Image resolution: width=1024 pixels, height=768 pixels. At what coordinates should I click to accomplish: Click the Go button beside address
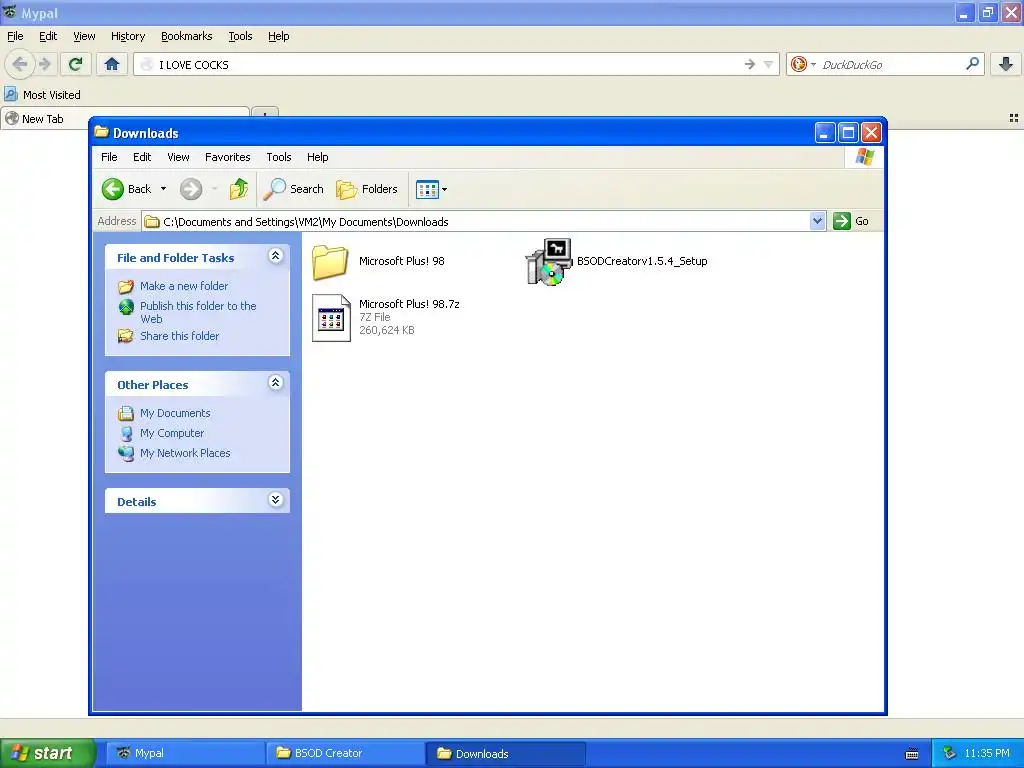click(851, 221)
